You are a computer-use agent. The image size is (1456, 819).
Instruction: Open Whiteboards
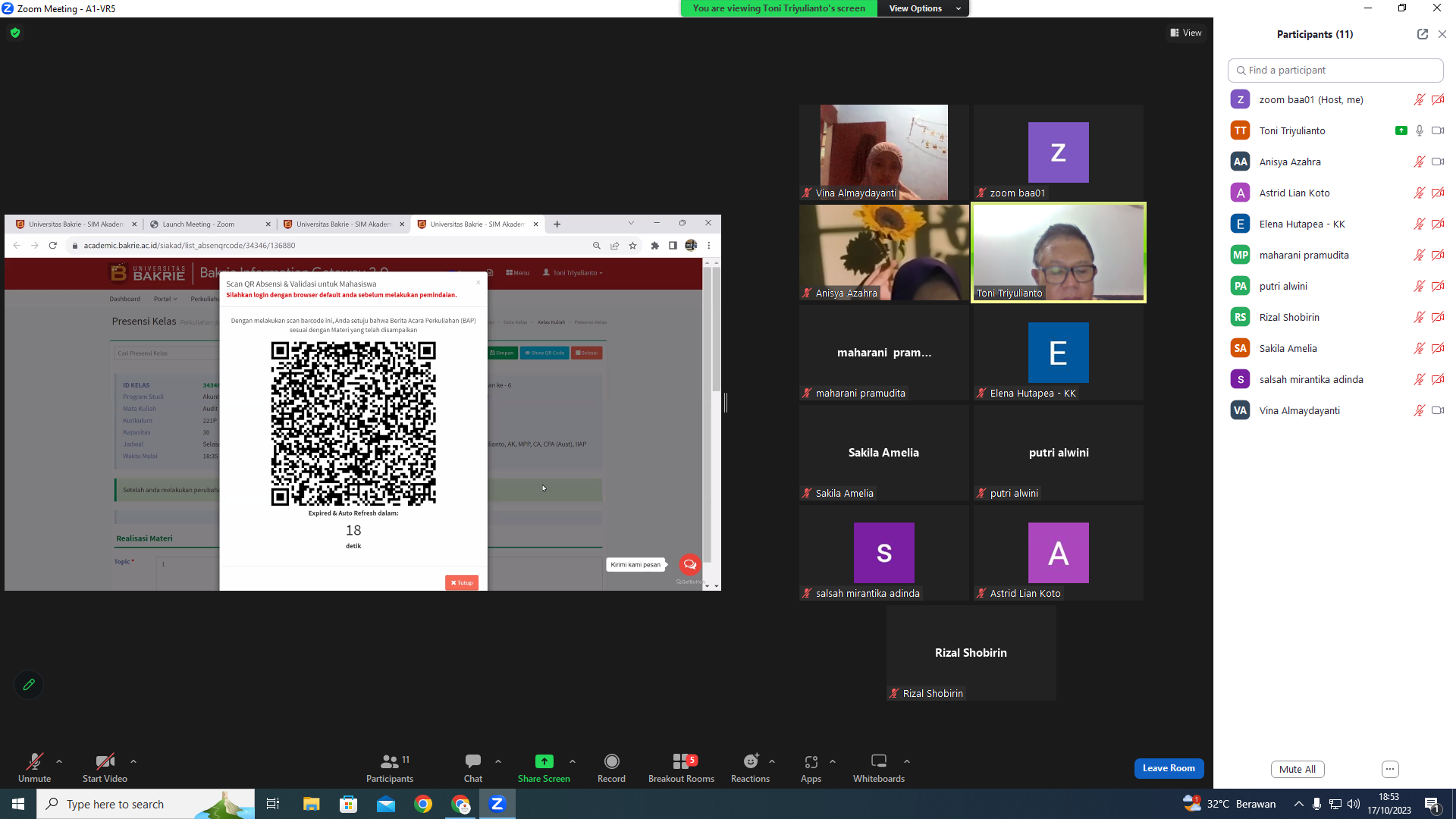(x=879, y=767)
